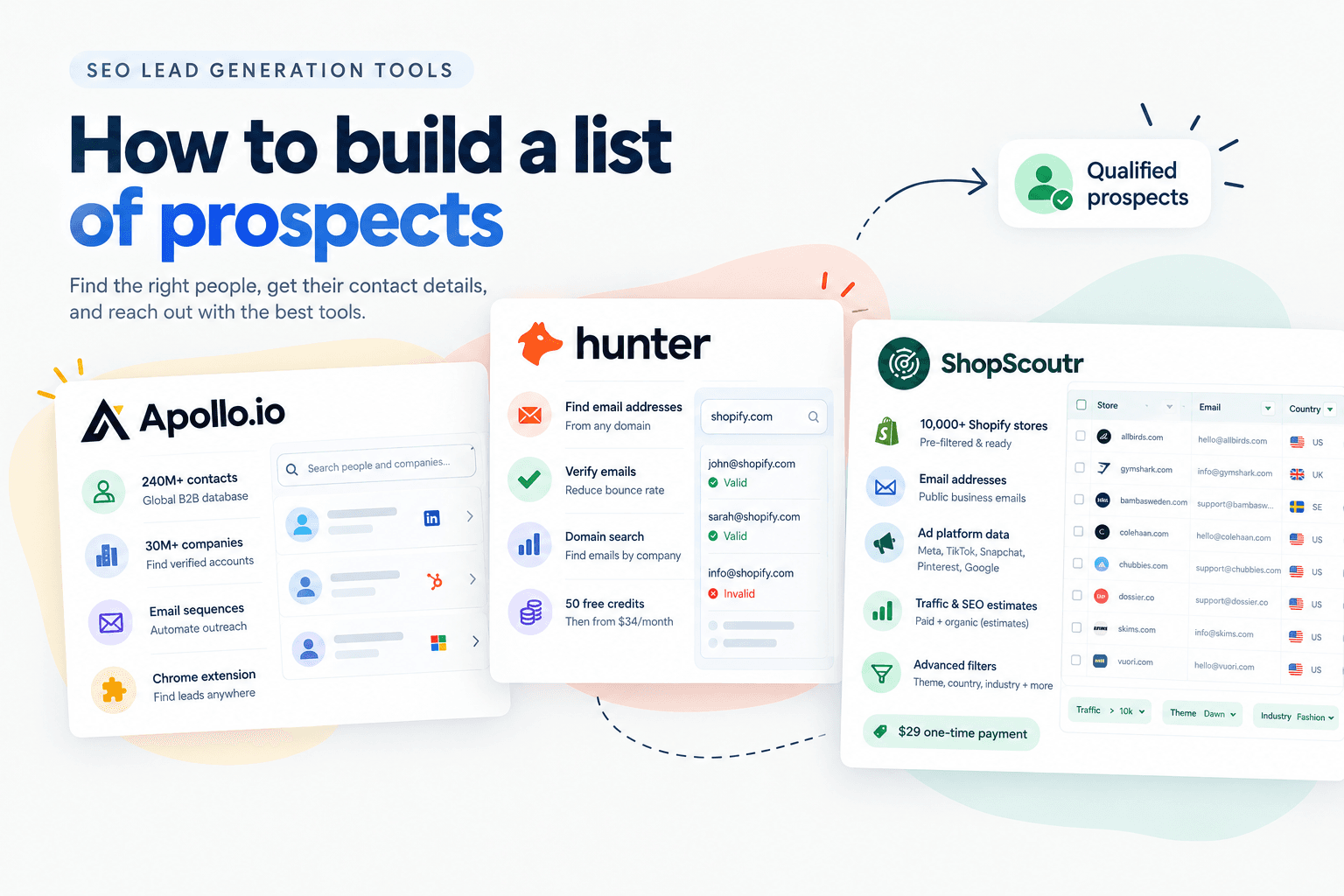1344x896 pixels.
Task: Click the shopify.com domain search field
Action: click(x=764, y=416)
